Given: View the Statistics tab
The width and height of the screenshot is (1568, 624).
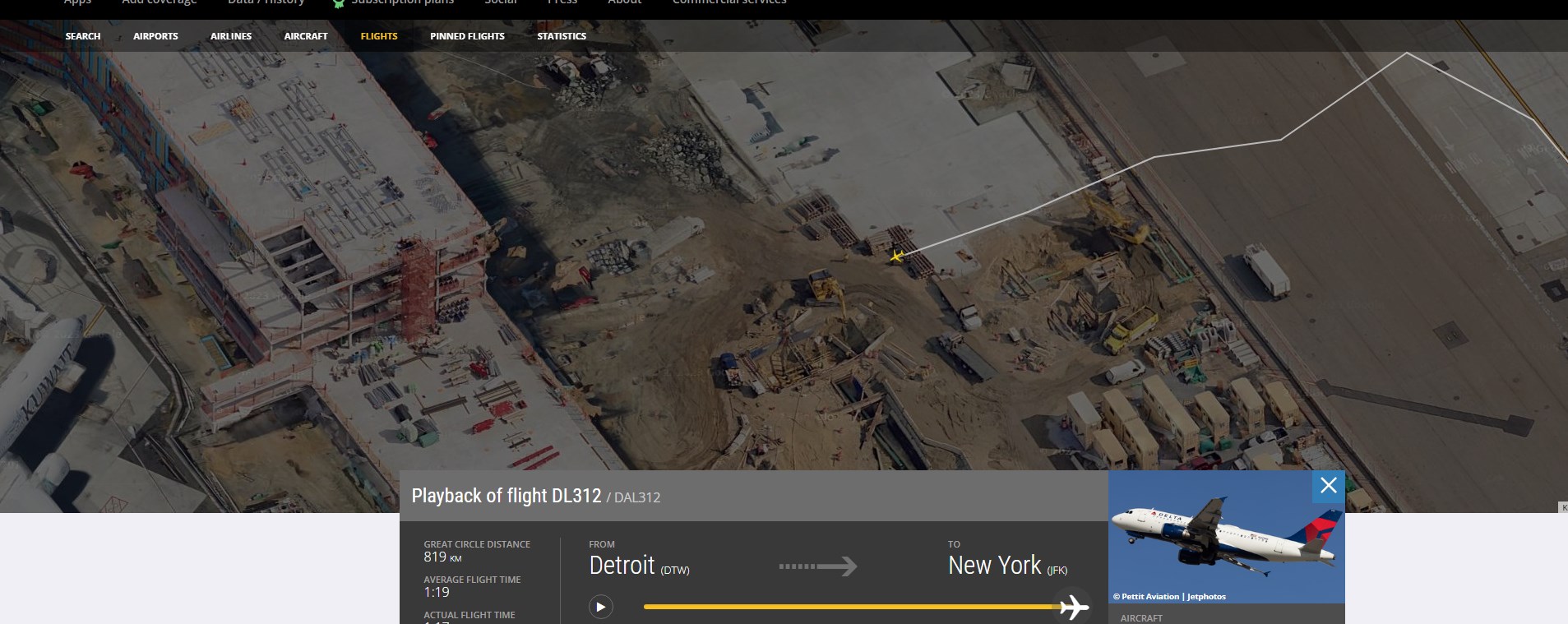Looking at the screenshot, I should click(x=562, y=36).
